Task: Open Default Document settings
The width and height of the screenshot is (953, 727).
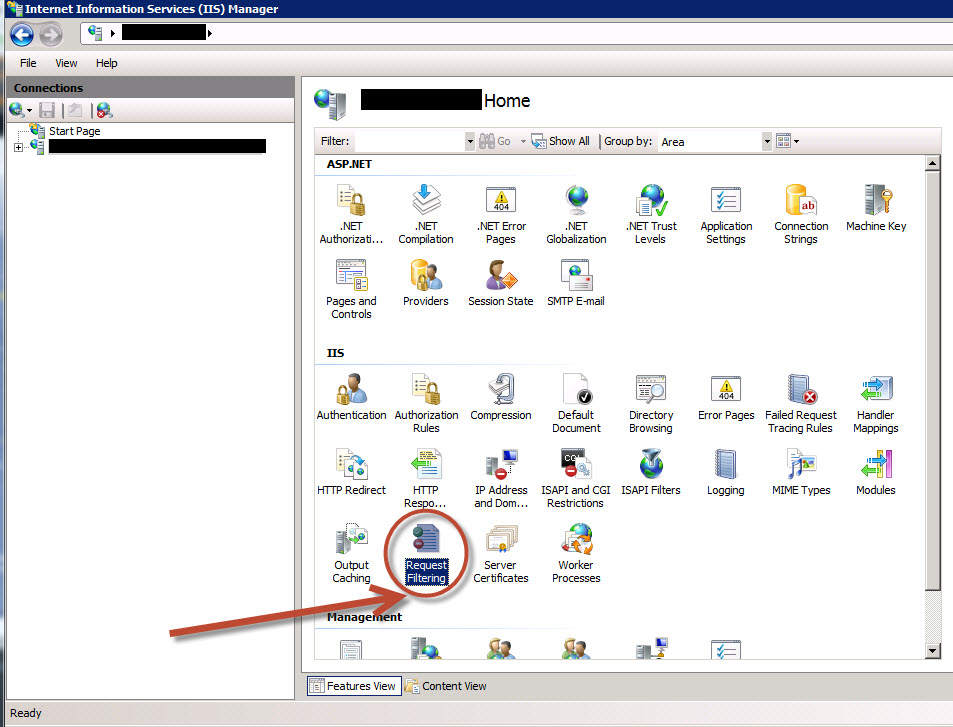Action: point(576,404)
